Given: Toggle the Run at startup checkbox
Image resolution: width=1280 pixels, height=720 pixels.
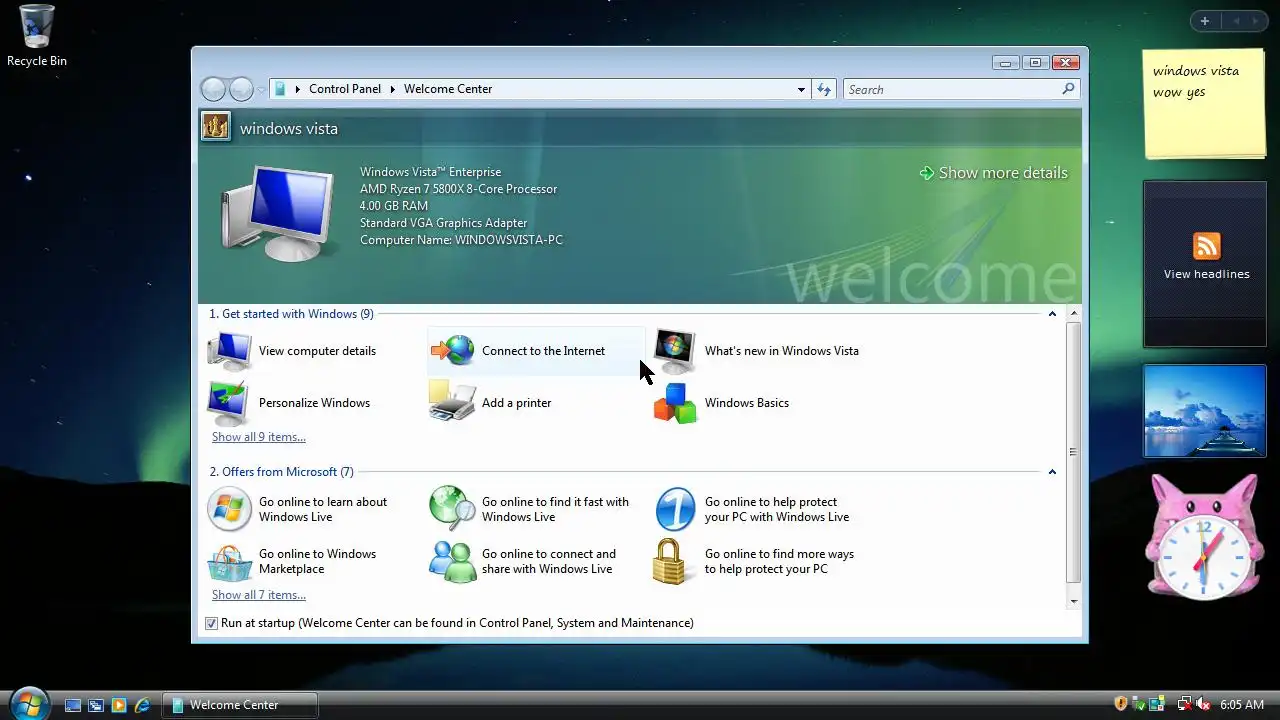Looking at the screenshot, I should click(211, 623).
